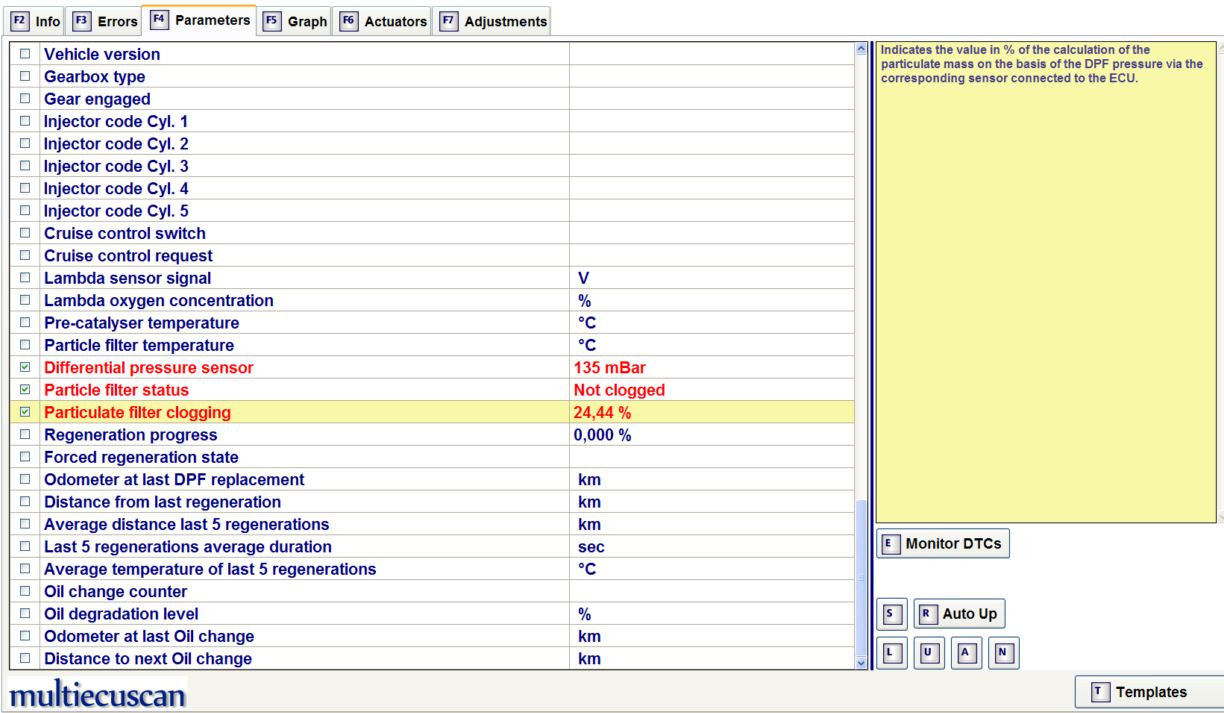Click the S shortcut button
The height and width of the screenshot is (713, 1224).
(x=894, y=612)
